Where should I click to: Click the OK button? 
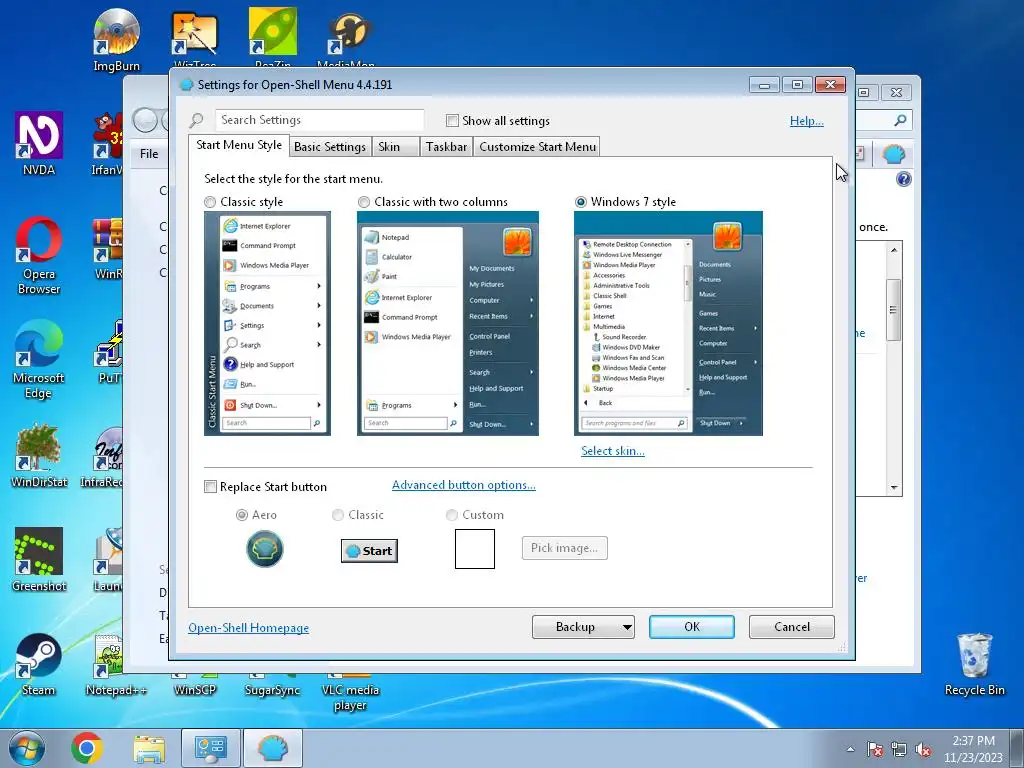tap(692, 627)
